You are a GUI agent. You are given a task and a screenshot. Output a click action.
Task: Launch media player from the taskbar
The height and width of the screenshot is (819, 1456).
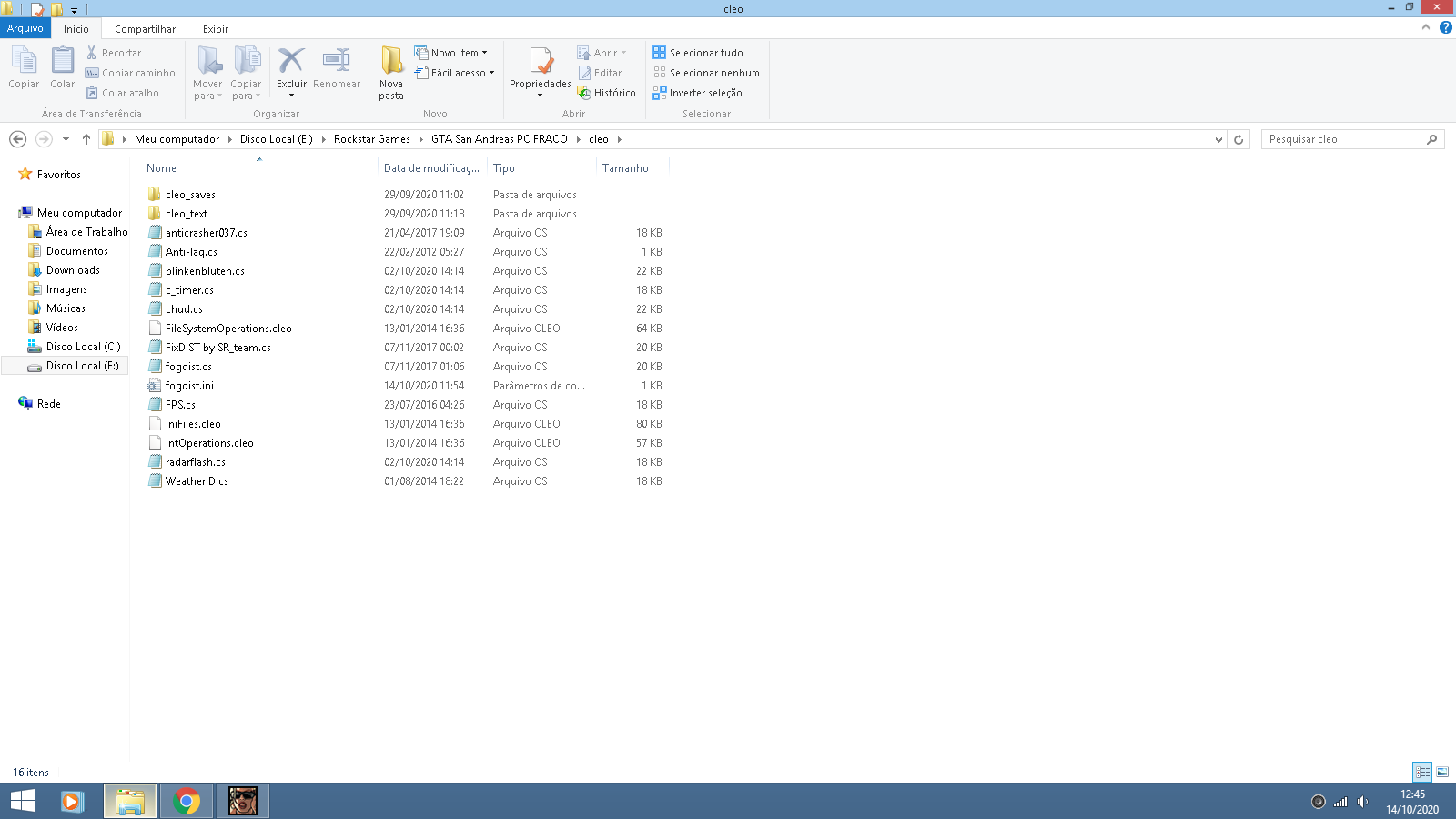click(x=73, y=801)
